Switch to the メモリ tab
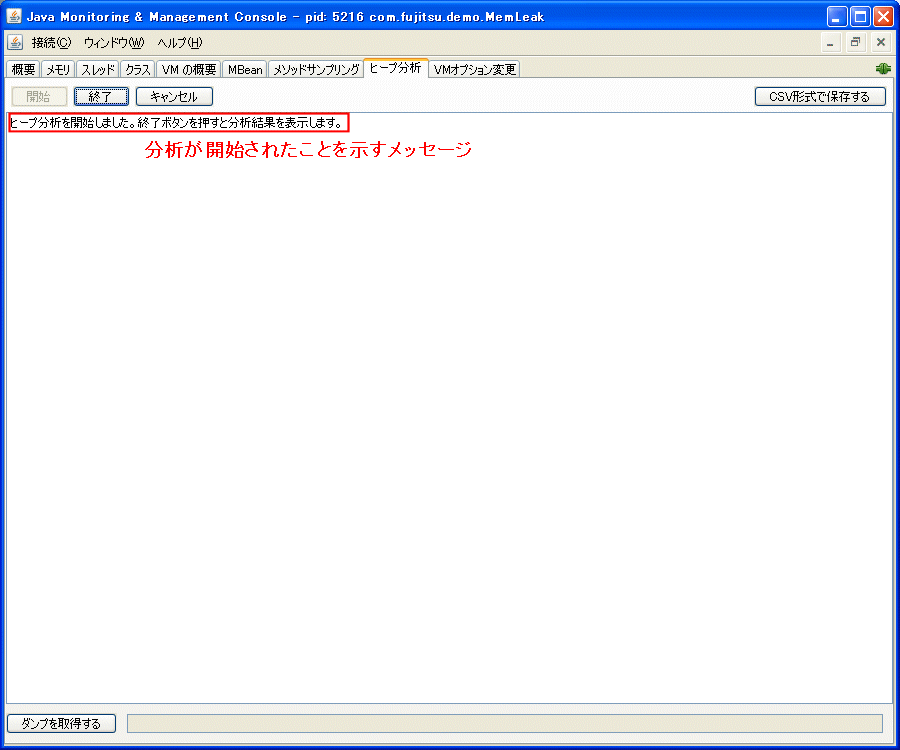 58,69
